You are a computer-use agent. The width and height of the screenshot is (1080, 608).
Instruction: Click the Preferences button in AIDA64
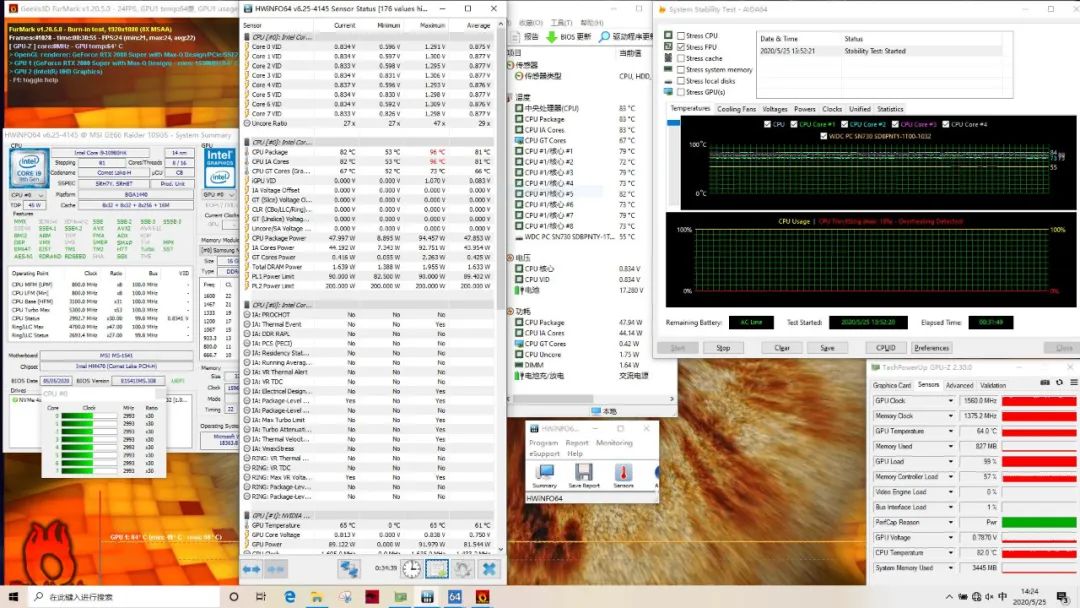[931, 348]
